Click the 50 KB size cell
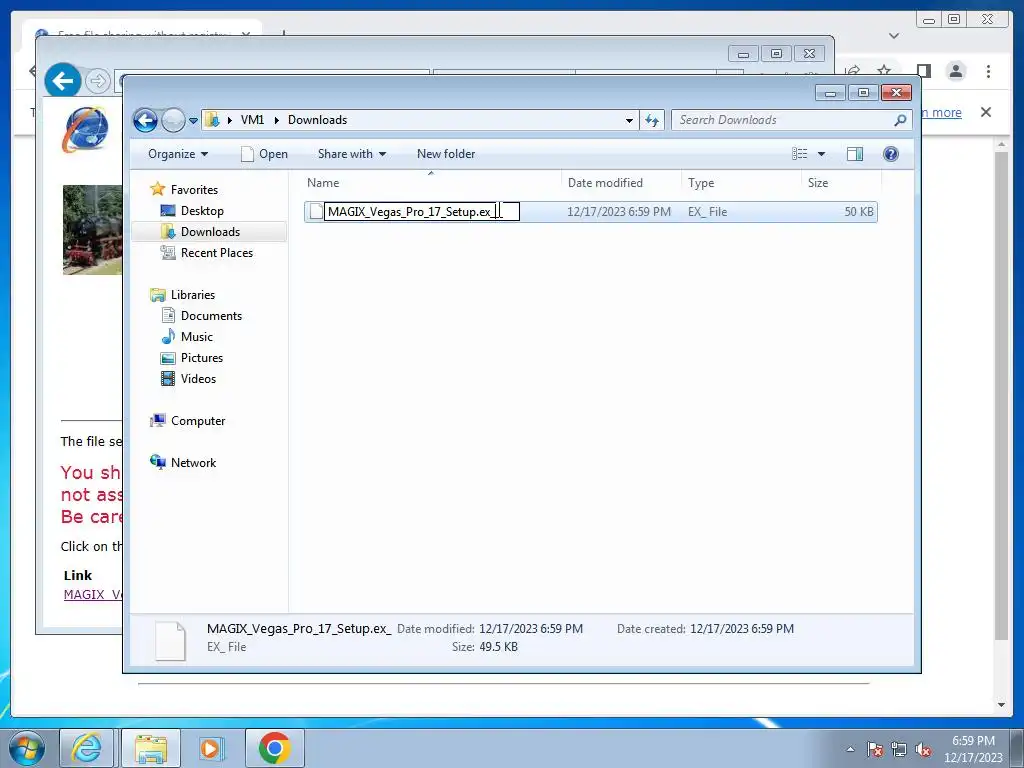The image size is (1024, 768). (x=858, y=212)
